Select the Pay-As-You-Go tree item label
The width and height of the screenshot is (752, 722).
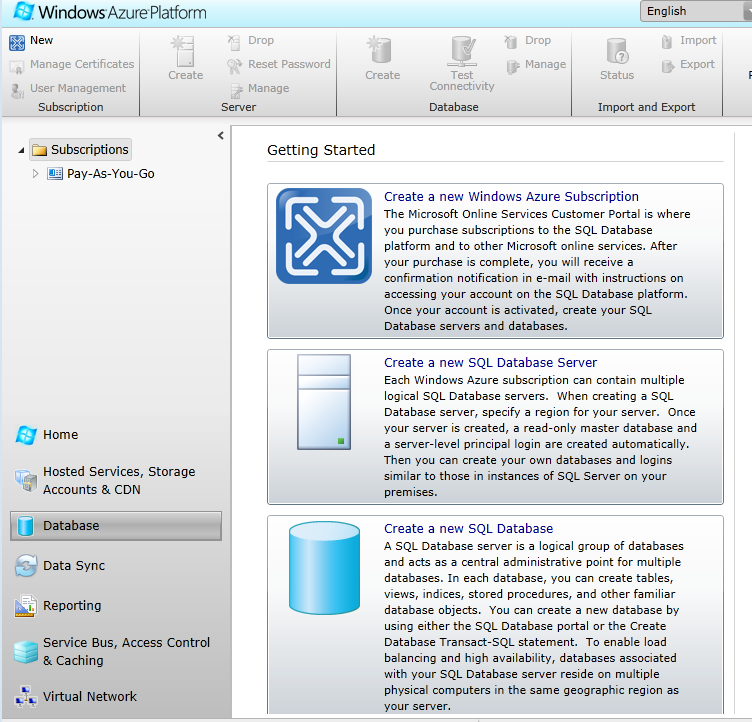point(111,174)
